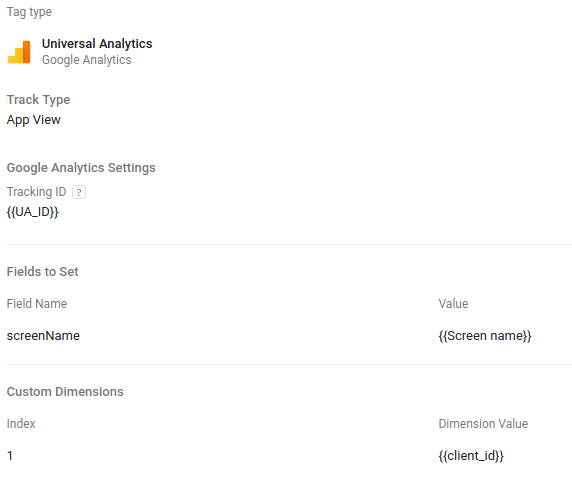Screen dimensions: 572x478
Task: Select the {{client_id}} dimension value
Action: [471, 456]
